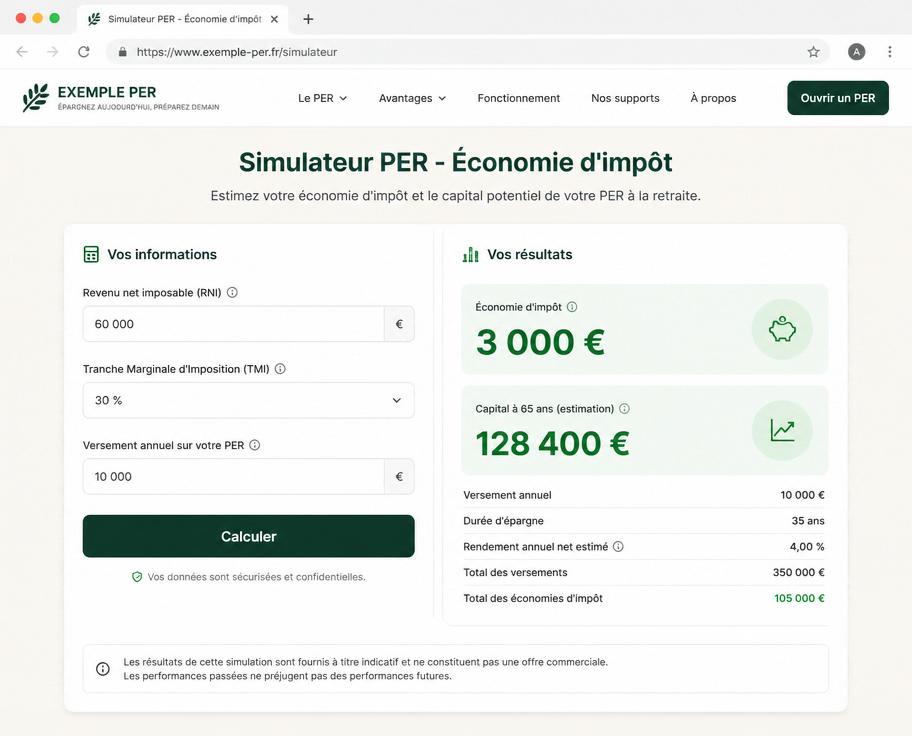
Task: Click the info icon next to Capital à 65 ans
Action: click(x=624, y=408)
